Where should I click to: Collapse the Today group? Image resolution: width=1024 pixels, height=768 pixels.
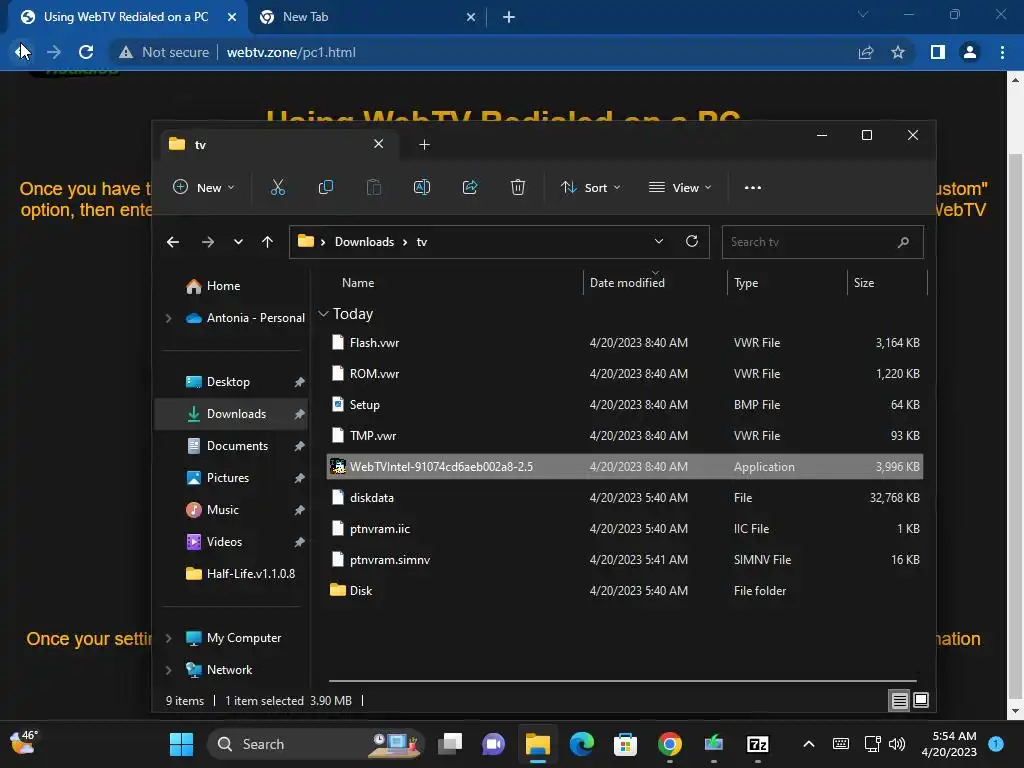pyautogui.click(x=323, y=314)
